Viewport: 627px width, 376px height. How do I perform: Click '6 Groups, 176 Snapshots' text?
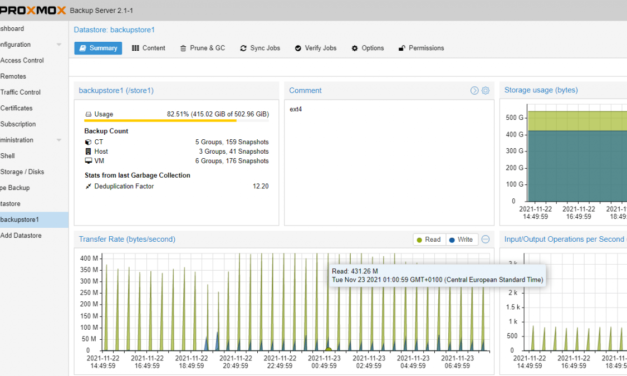(232, 161)
